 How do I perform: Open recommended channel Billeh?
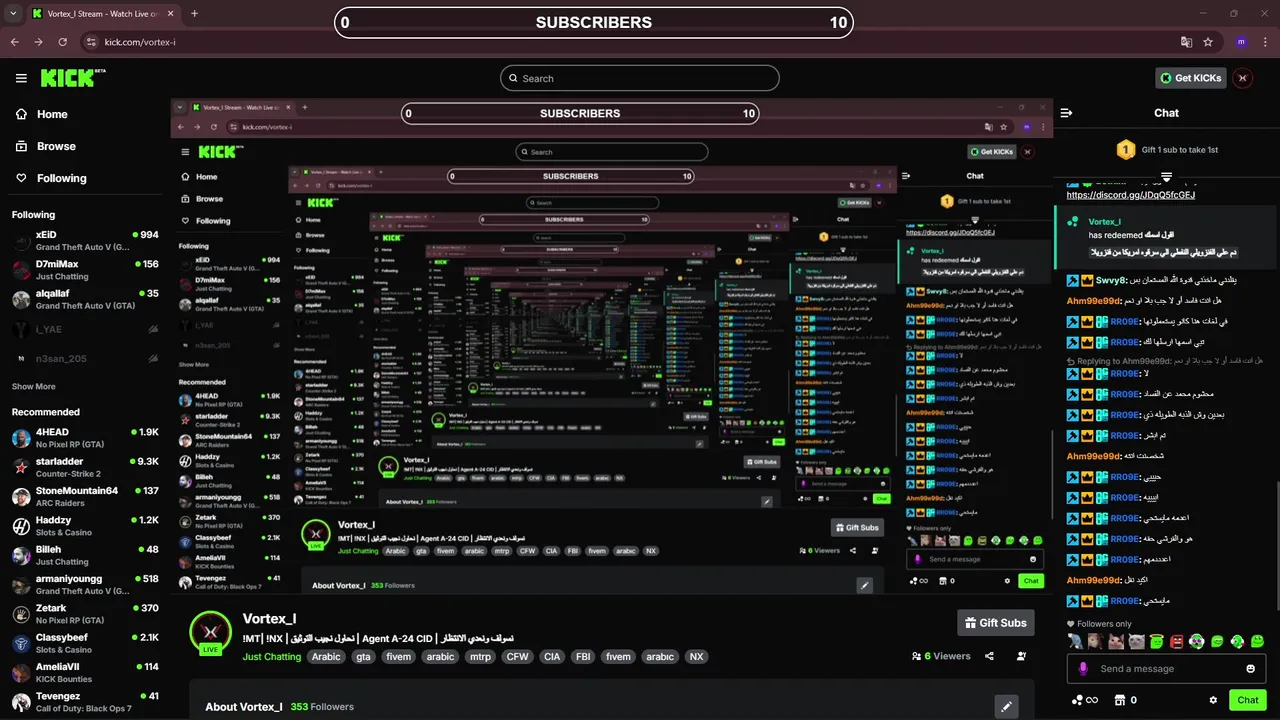click(x=85, y=555)
